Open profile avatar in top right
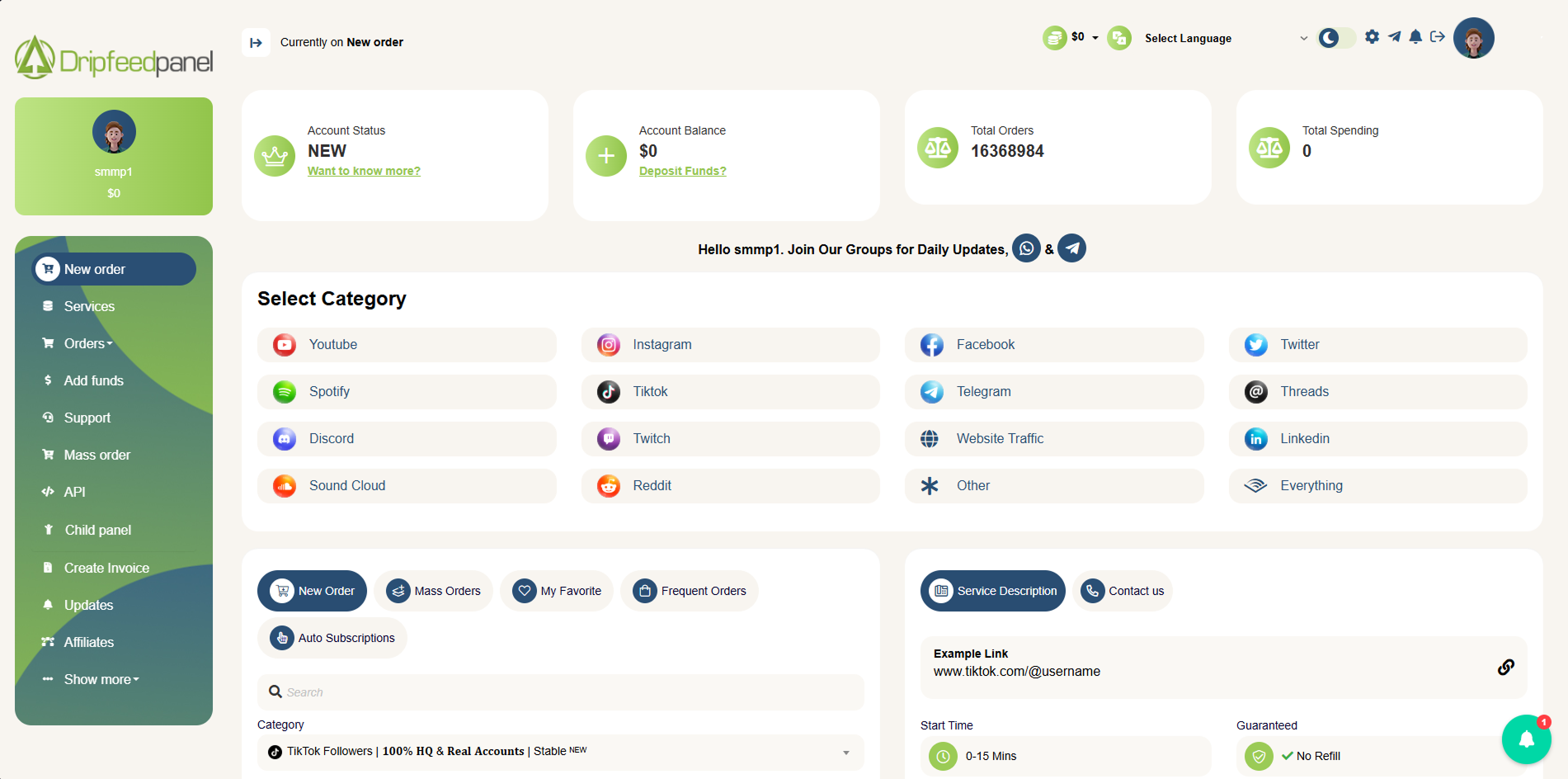The width and height of the screenshot is (1568, 779). 1474,38
